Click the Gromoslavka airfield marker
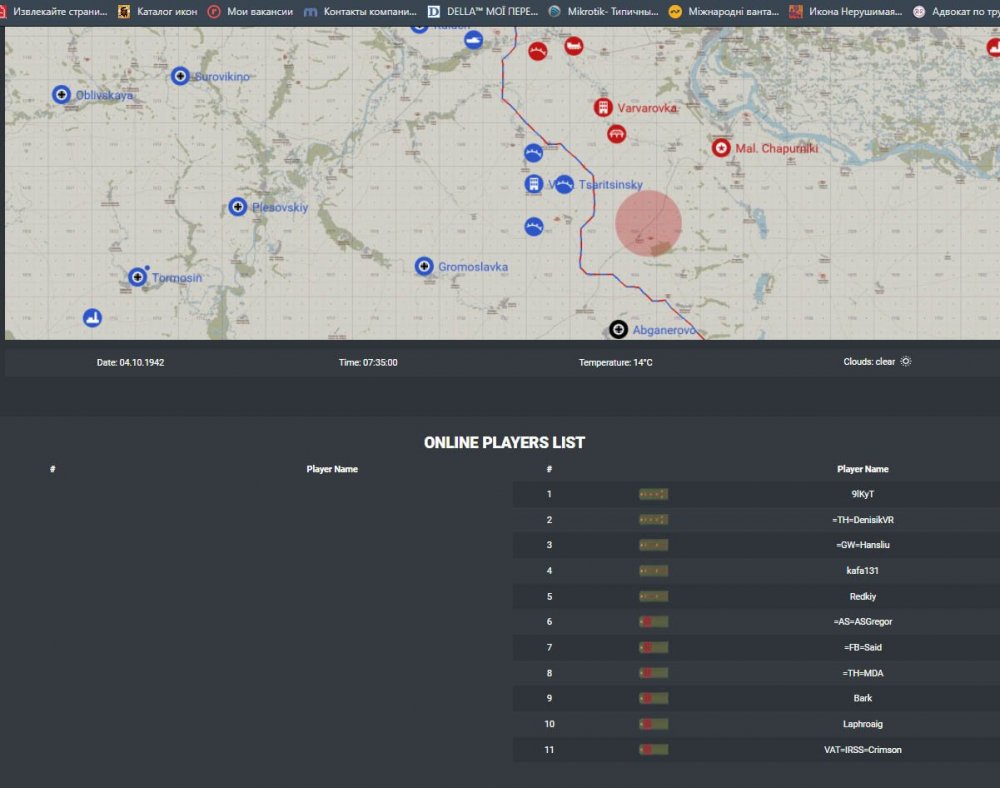 [424, 266]
